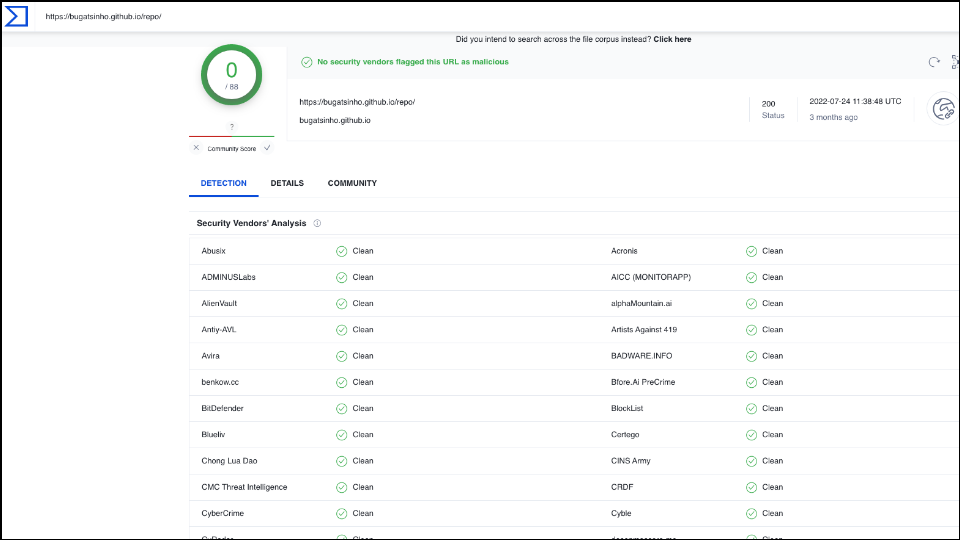Click the AlienVault vendor name
The width and height of the screenshot is (960, 540).
(219, 304)
